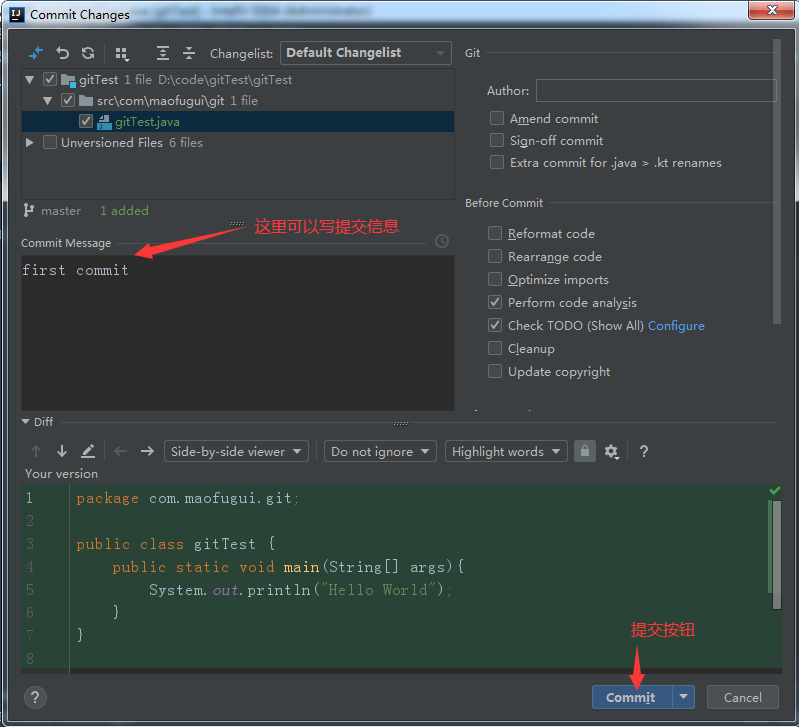Click the Diff viewer vertical scrollbar
This screenshot has height=727, width=799.
click(x=777, y=555)
